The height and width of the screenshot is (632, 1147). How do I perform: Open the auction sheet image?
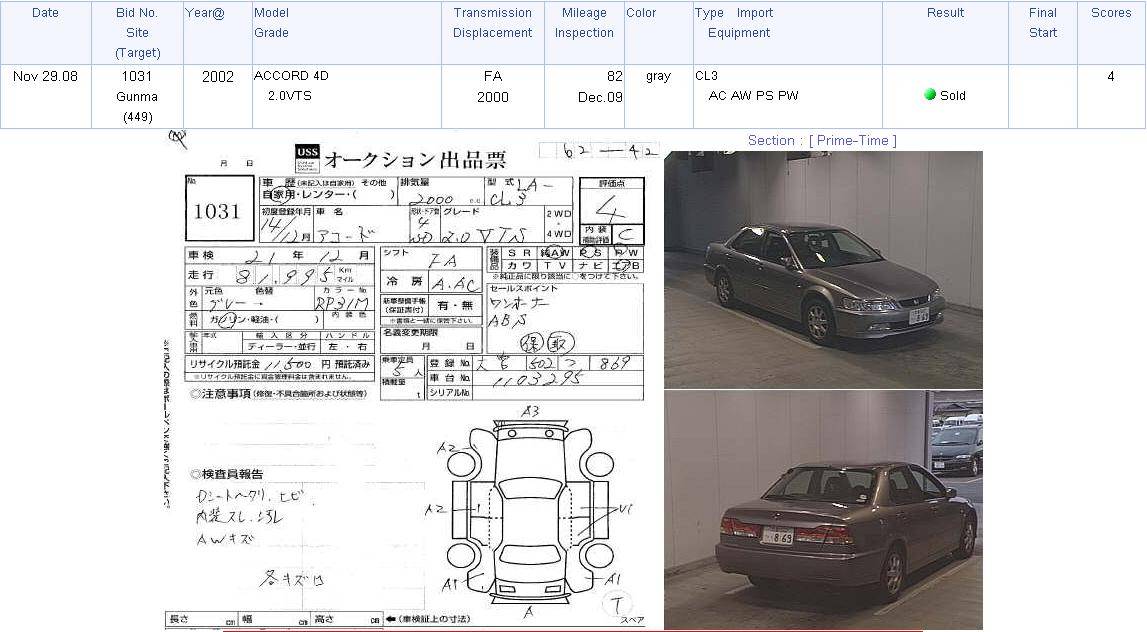(x=413, y=381)
